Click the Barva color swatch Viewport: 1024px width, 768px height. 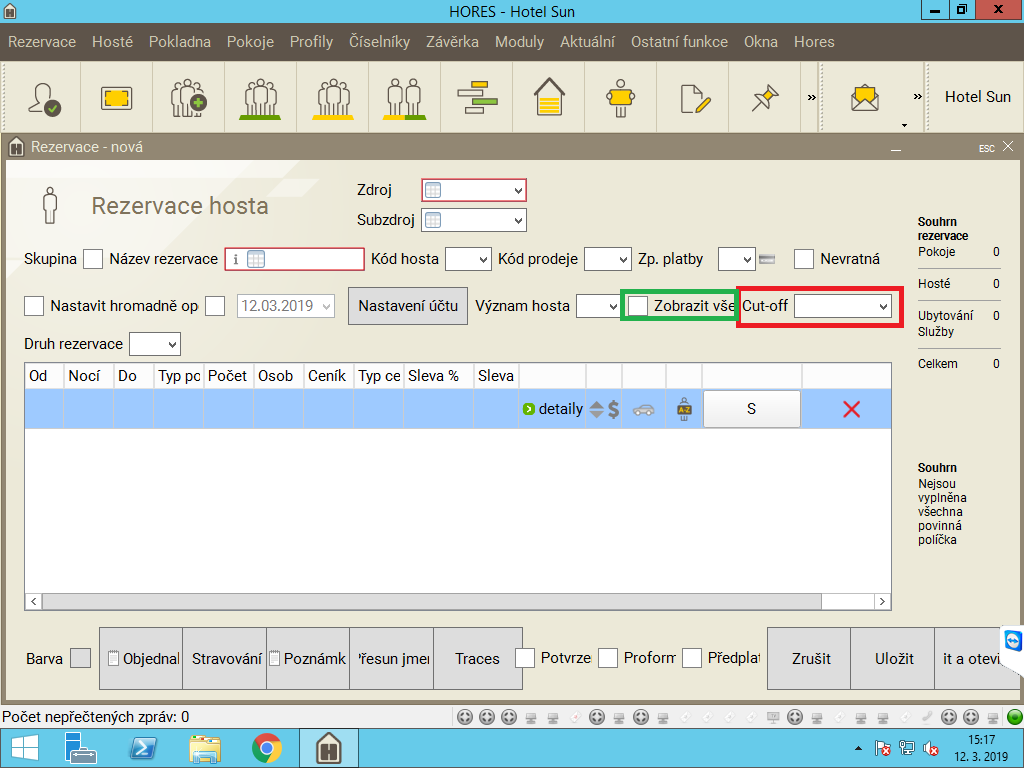[81, 658]
